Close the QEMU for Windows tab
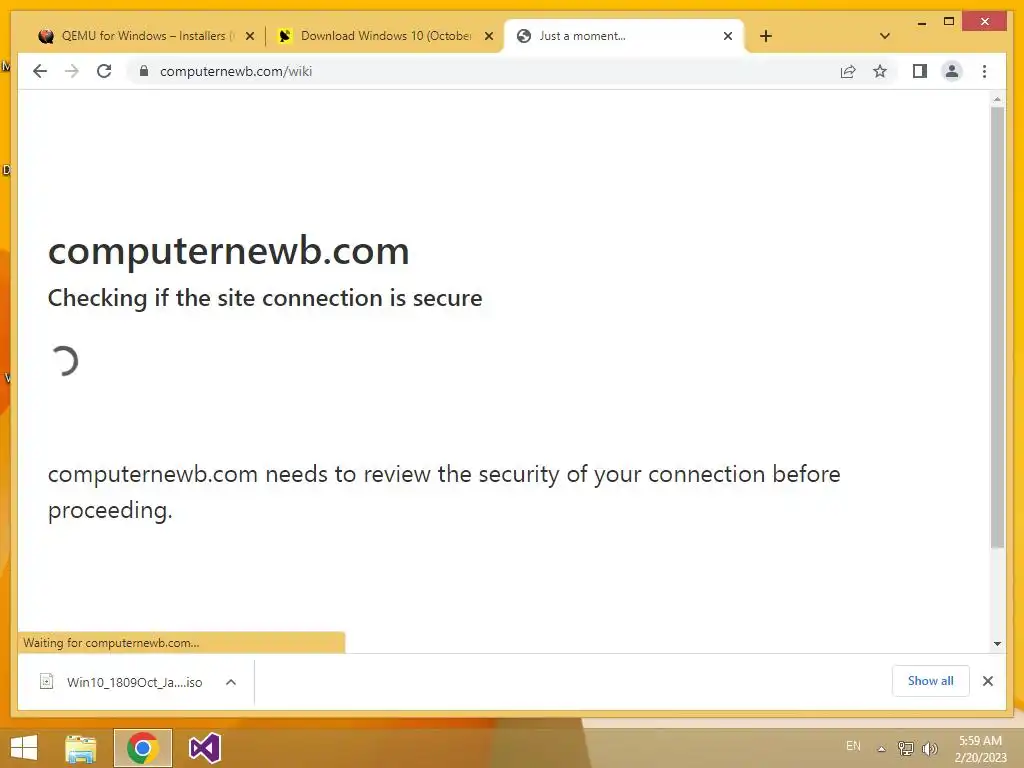1024x768 pixels. coord(249,36)
